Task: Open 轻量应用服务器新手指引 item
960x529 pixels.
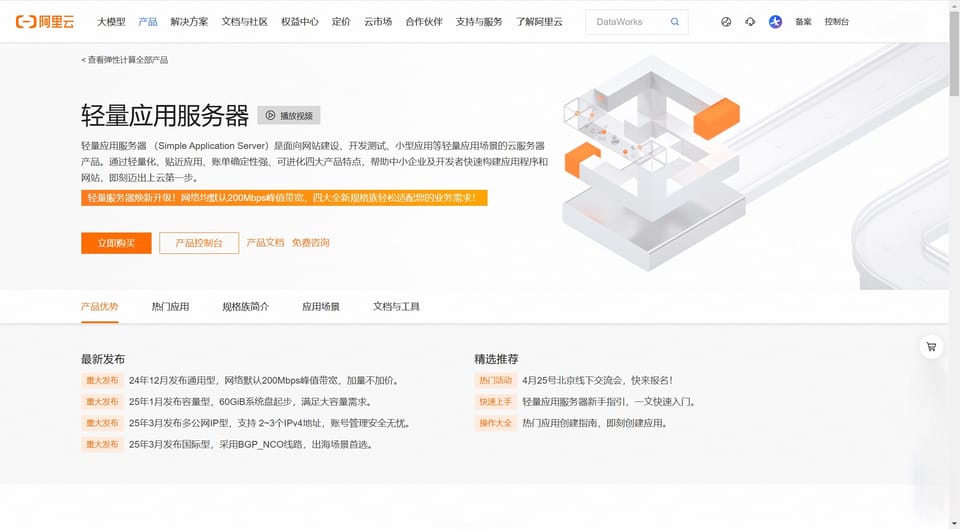Action: click(609, 402)
